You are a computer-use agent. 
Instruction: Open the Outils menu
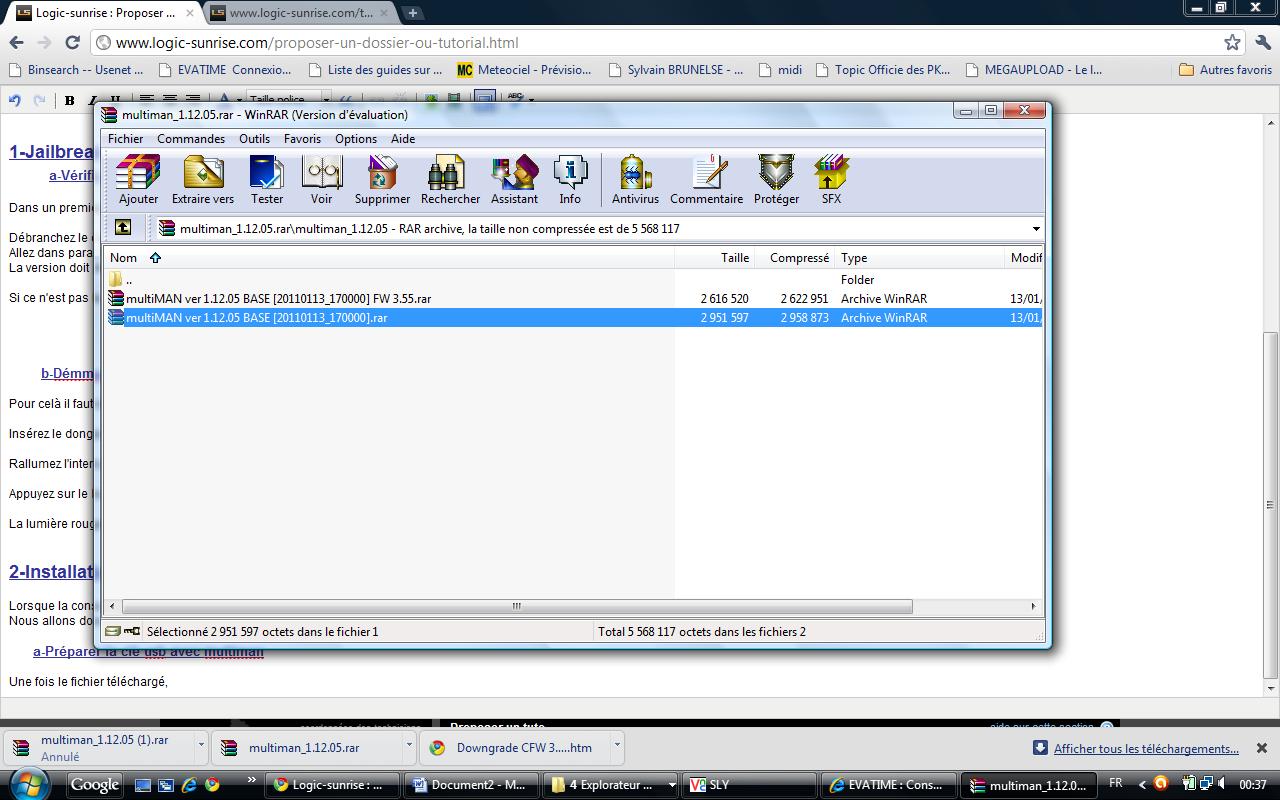(254, 139)
